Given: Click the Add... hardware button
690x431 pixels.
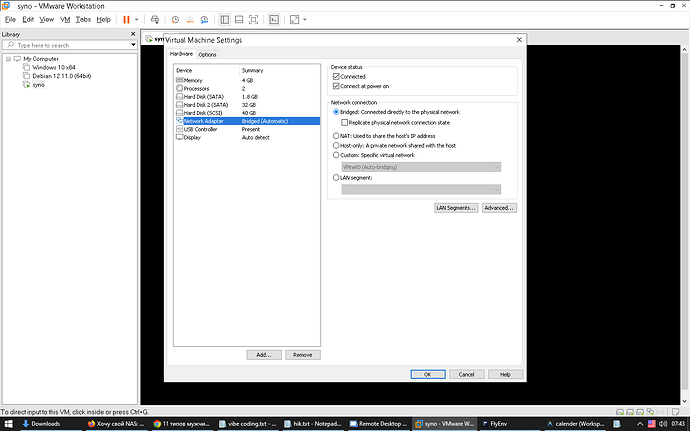Looking at the screenshot, I should [264, 355].
